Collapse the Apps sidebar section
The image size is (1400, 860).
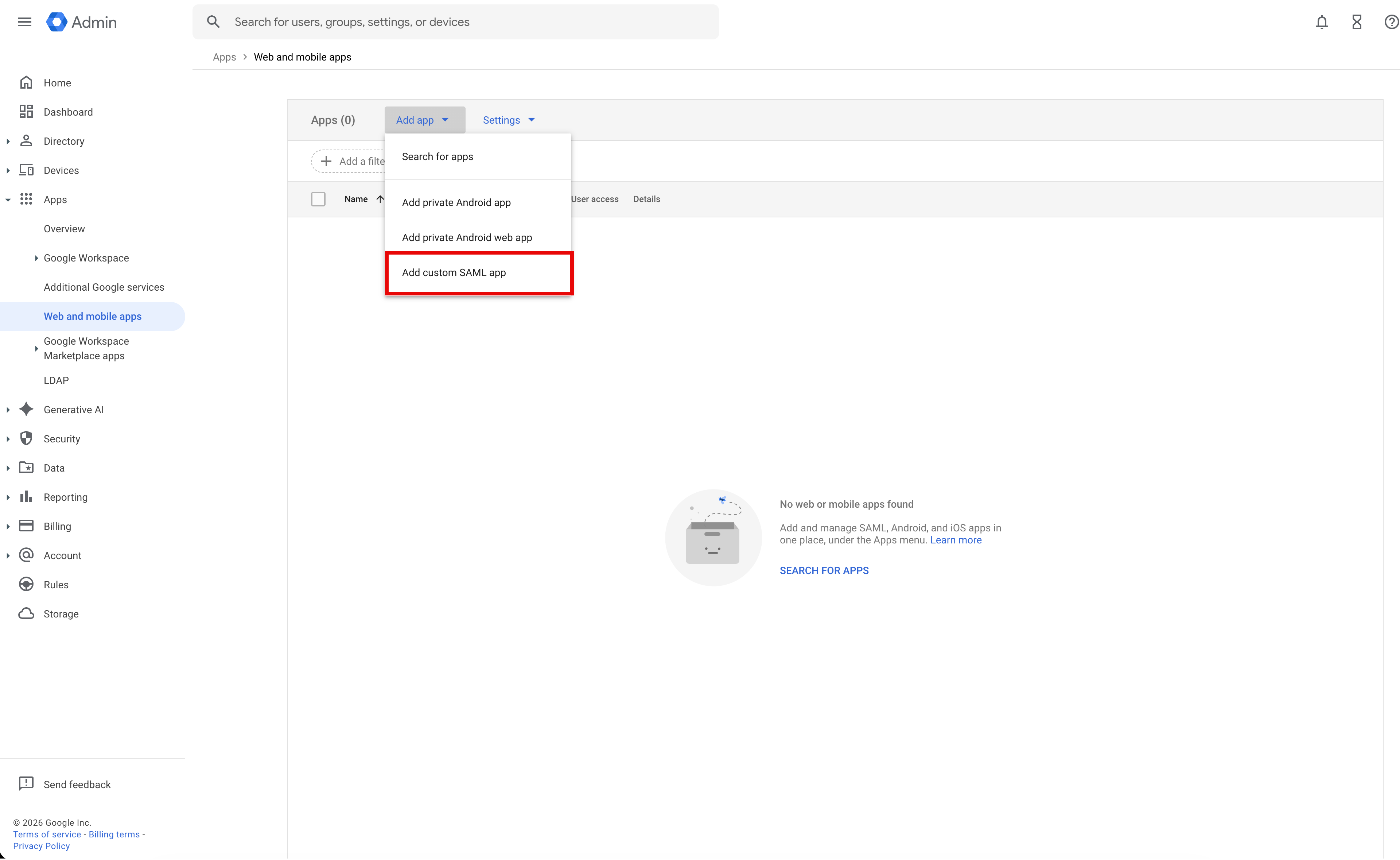tap(8, 199)
